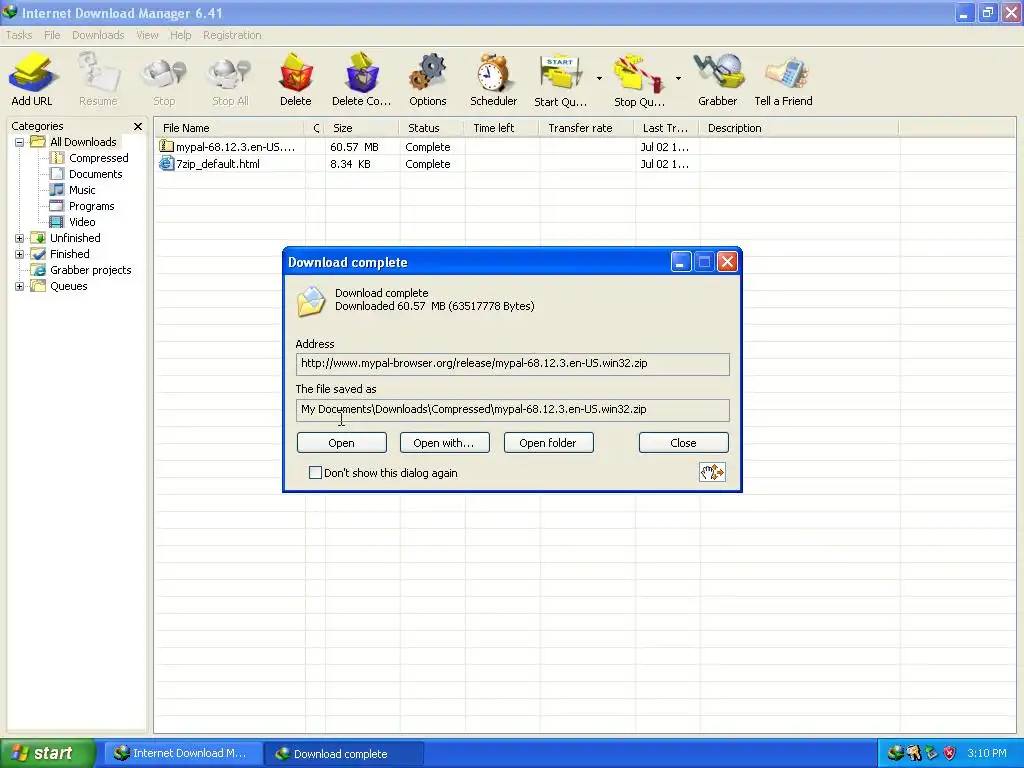The width and height of the screenshot is (1024, 768).
Task: Open the File menu
Action: coord(52,35)
